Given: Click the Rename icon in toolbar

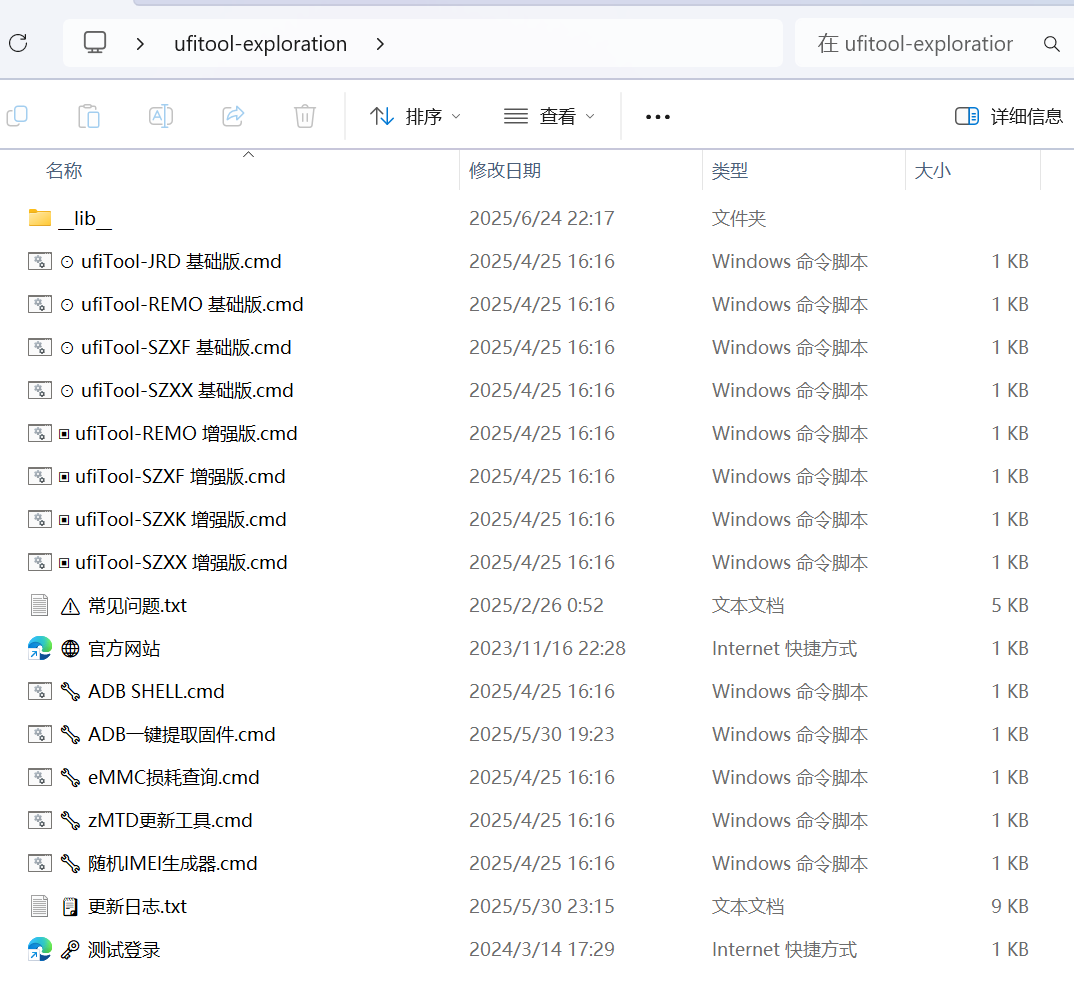Looking at the screenshot, I should tap(161, 116).
